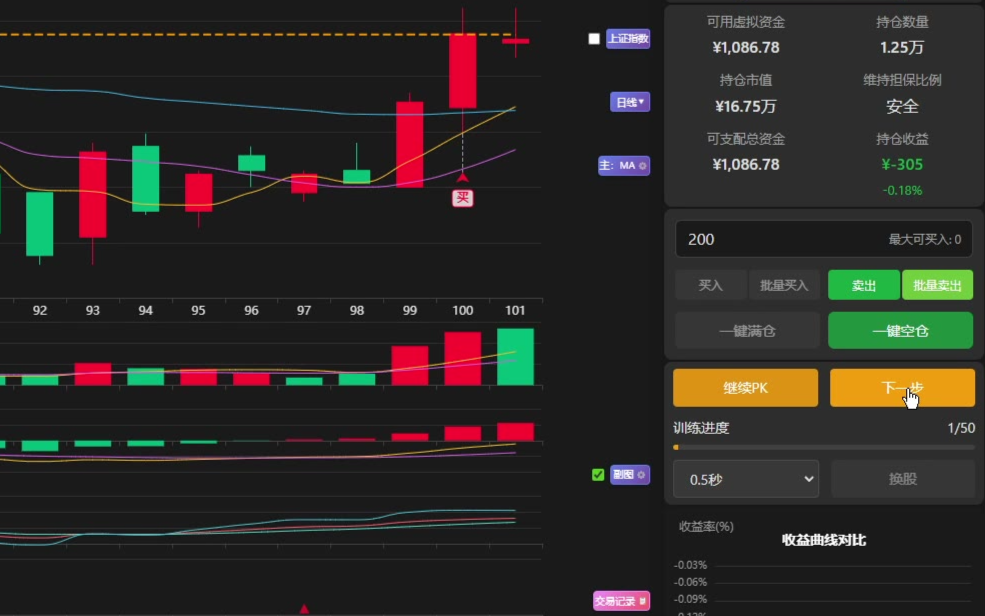This screenshot has width=985, height=616.
Task: Expand the 0.5秒 speed dropdown
Action: (746, 479)
